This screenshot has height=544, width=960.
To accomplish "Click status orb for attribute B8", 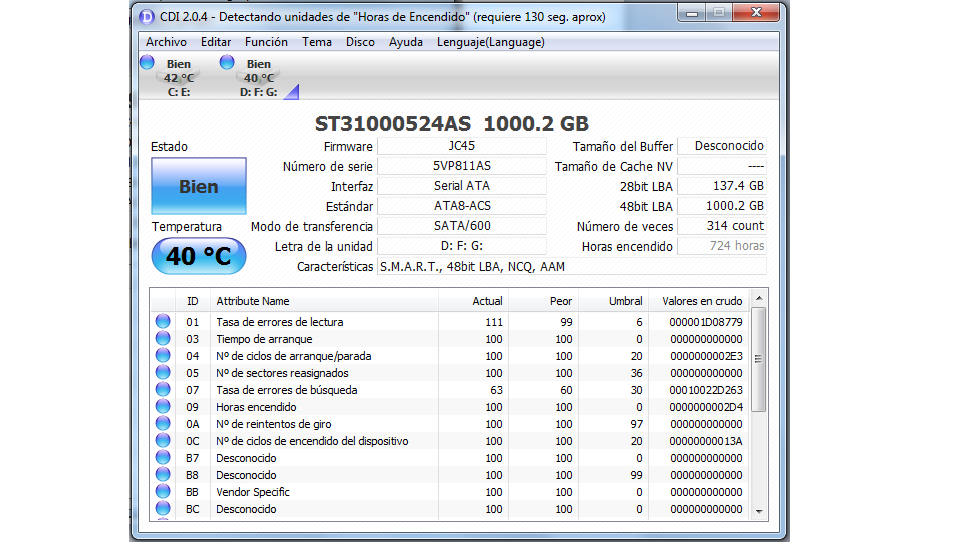I will [x=163, y=474].
